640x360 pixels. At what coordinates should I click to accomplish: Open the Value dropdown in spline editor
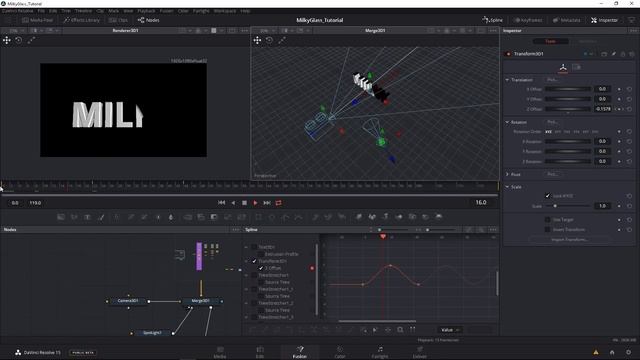[x=450, y=330]
